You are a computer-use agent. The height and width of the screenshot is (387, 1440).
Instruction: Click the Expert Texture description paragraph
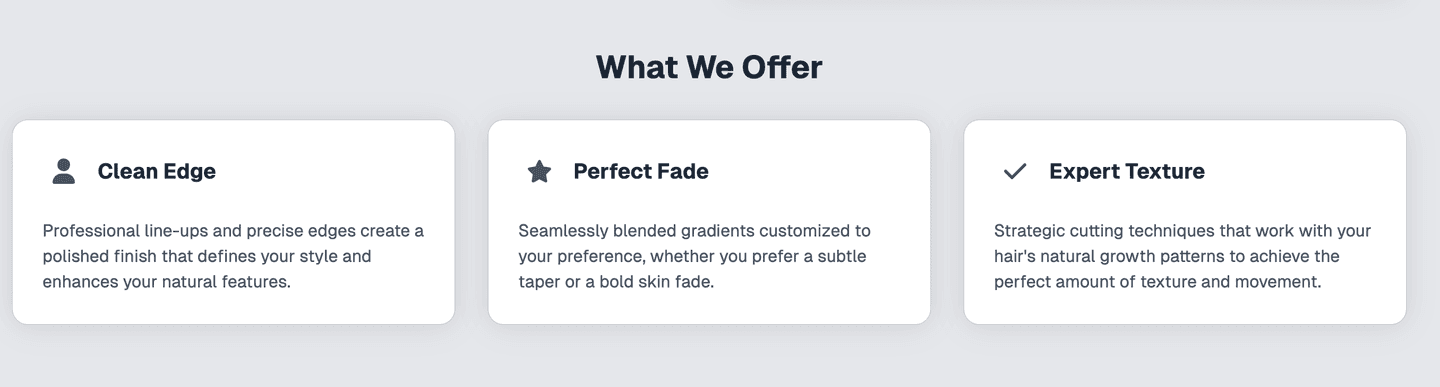point(1182,256)
